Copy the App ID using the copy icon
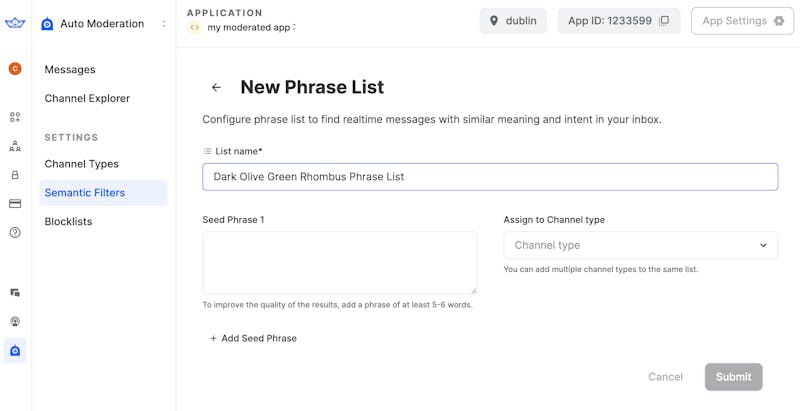The image size is (800, 411). [x=664, y=21]
